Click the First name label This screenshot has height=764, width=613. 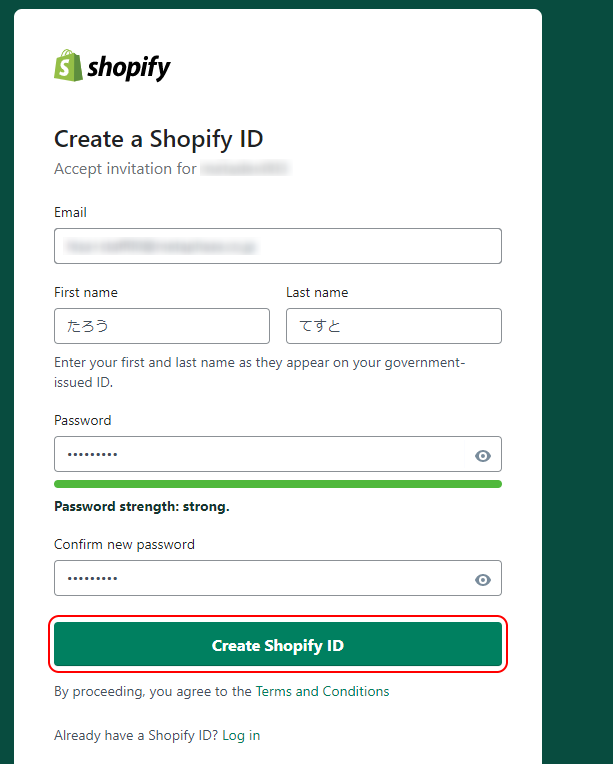tap(86, 292)
